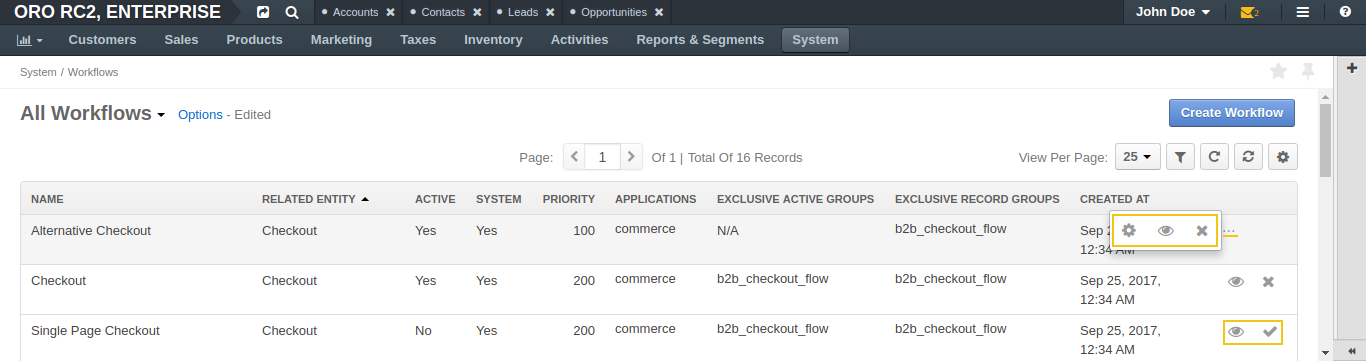Sort by the Created At column header

tap(1114, 199)
